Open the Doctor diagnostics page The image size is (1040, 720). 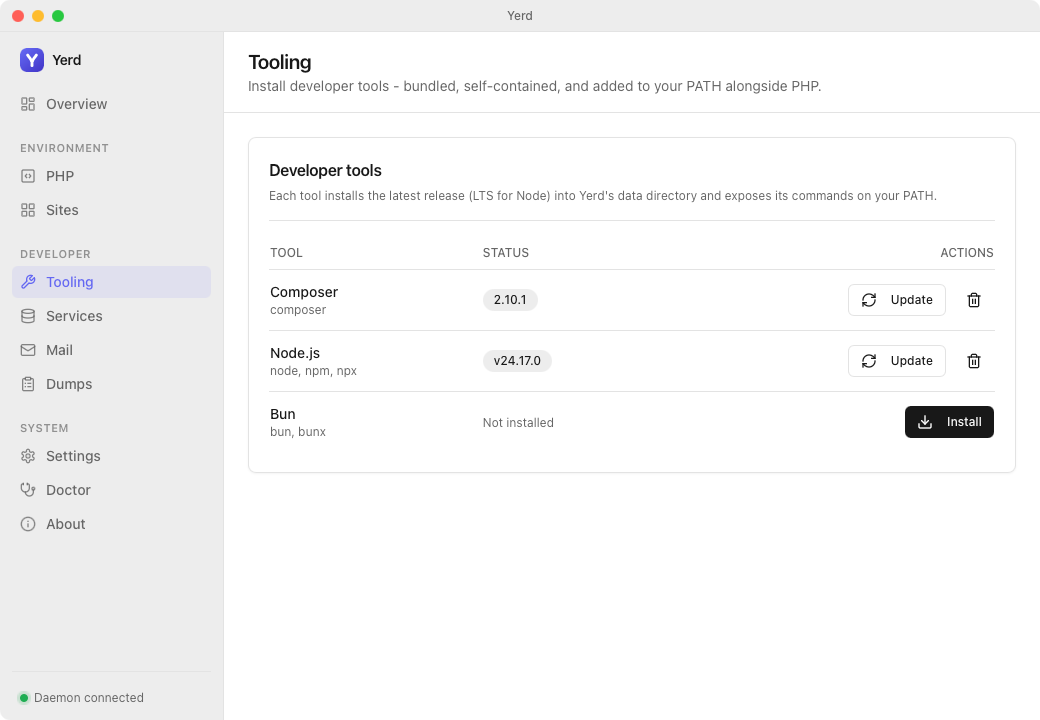pos(111,490)
